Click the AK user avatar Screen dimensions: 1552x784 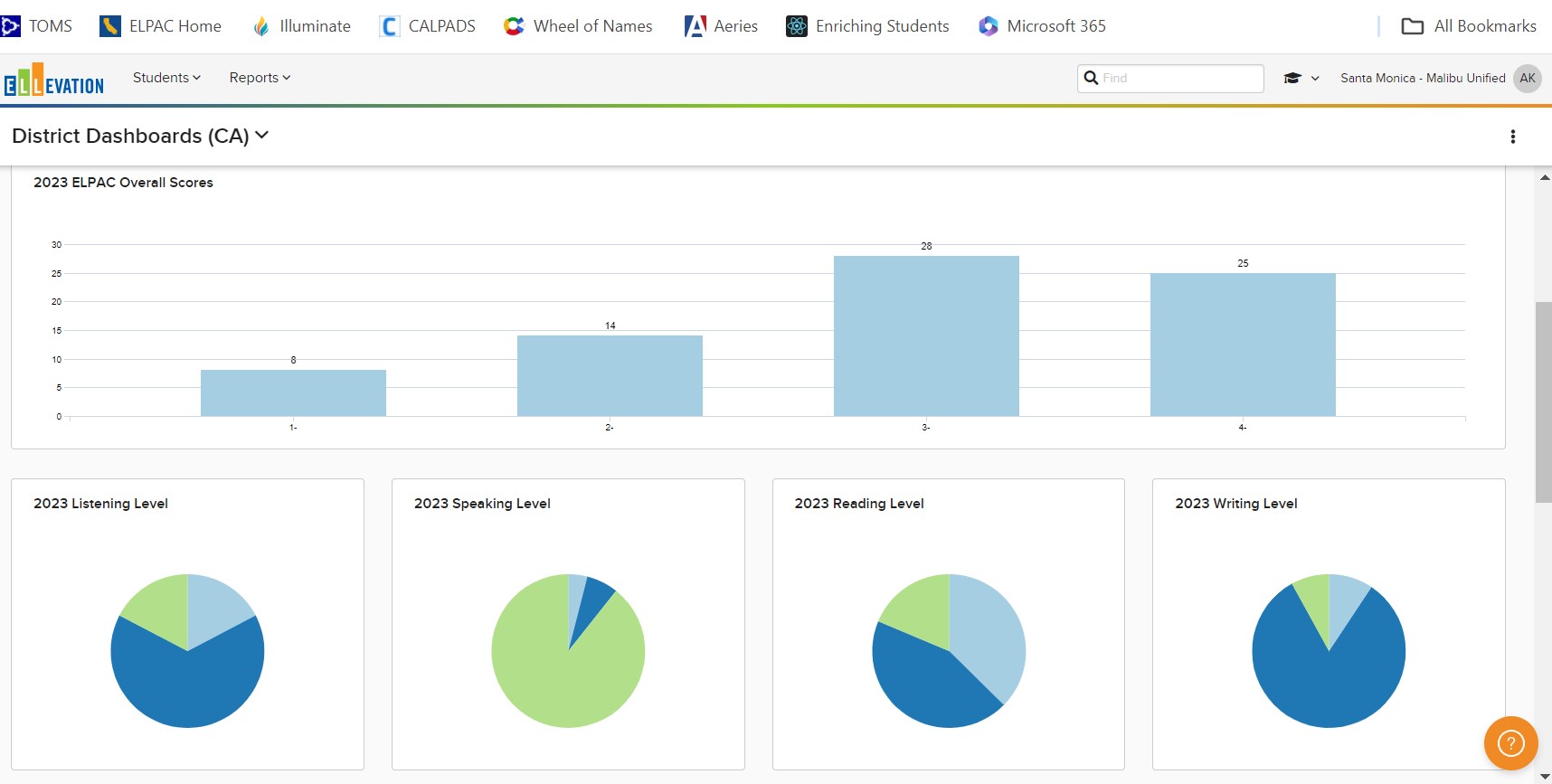1528,79
